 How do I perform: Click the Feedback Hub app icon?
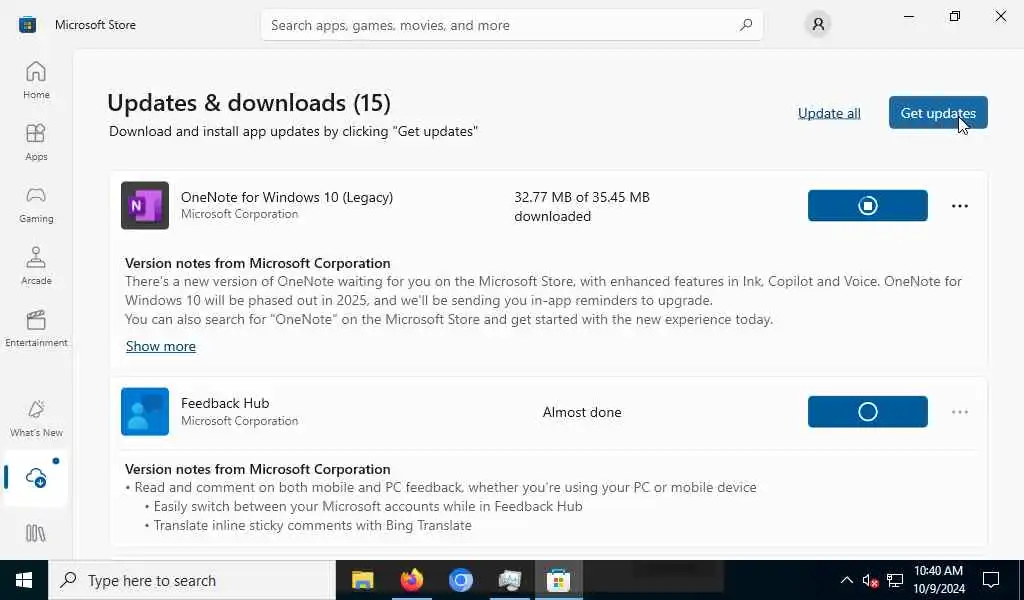point(145,411)
